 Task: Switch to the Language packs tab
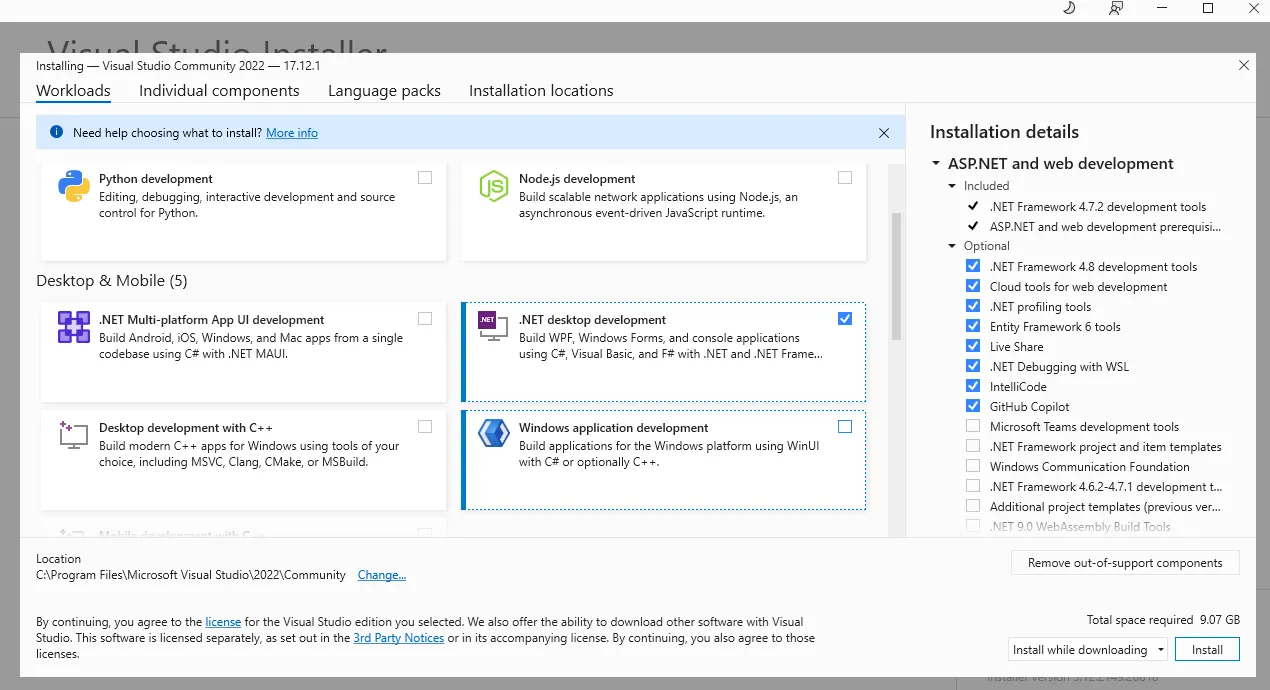[x=384, y=90]
